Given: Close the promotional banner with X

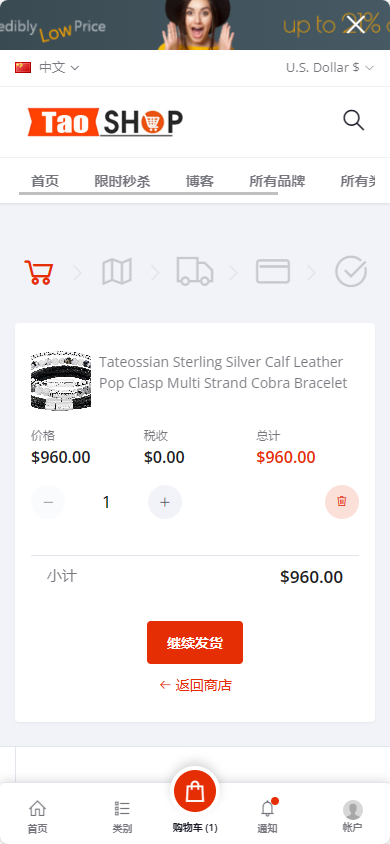Looking at the screenshot, I should click(356, 24).
